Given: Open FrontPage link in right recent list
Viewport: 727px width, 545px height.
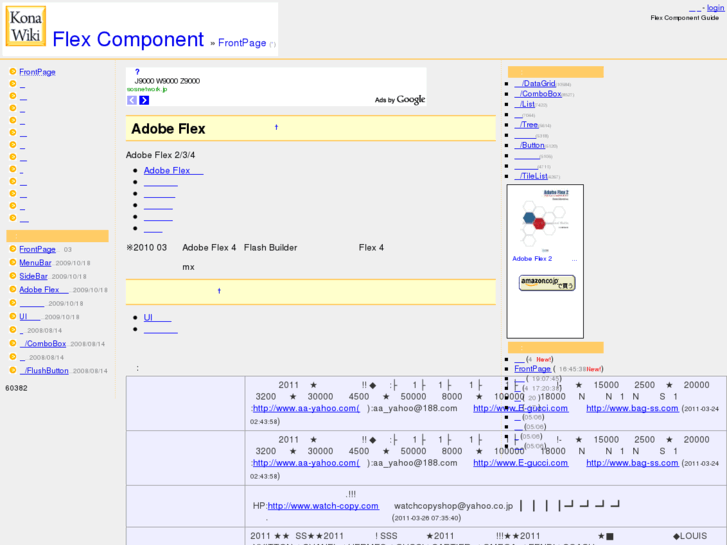Looking at the screenshot, I should click(x=532, y=369).
